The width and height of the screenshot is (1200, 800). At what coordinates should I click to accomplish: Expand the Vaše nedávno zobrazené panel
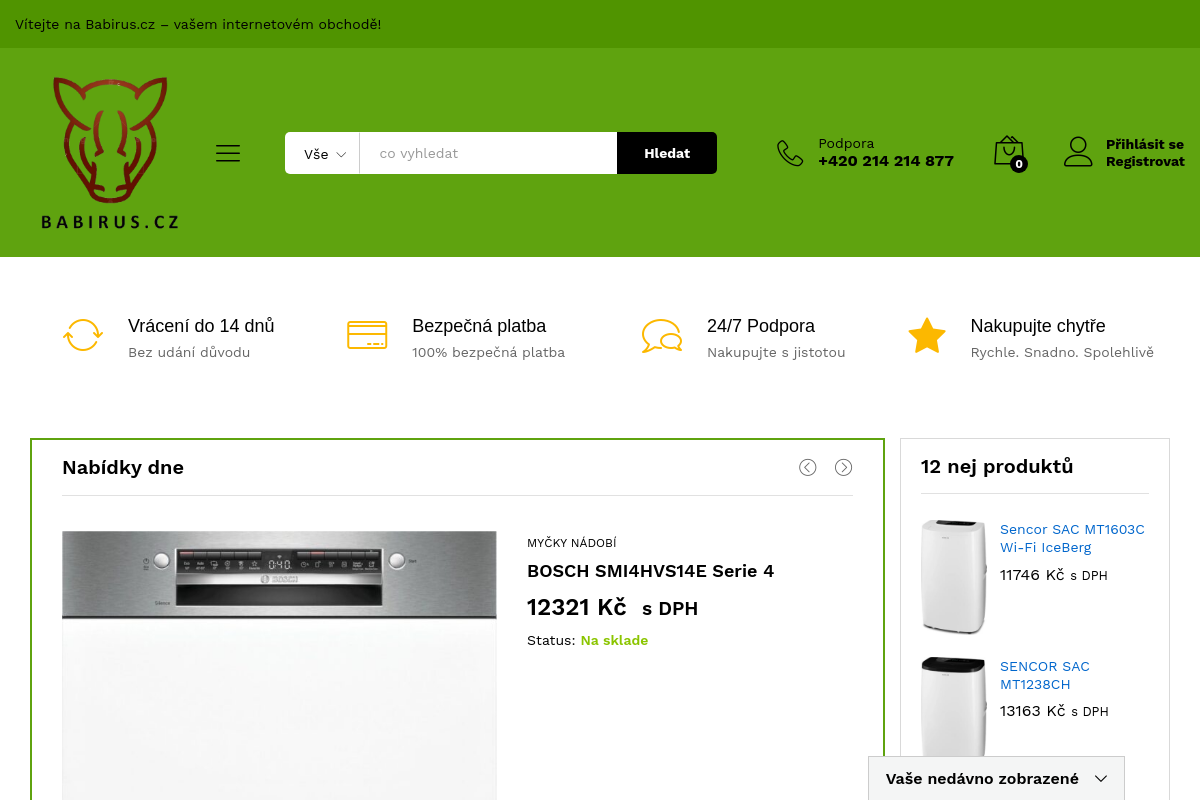996,778
